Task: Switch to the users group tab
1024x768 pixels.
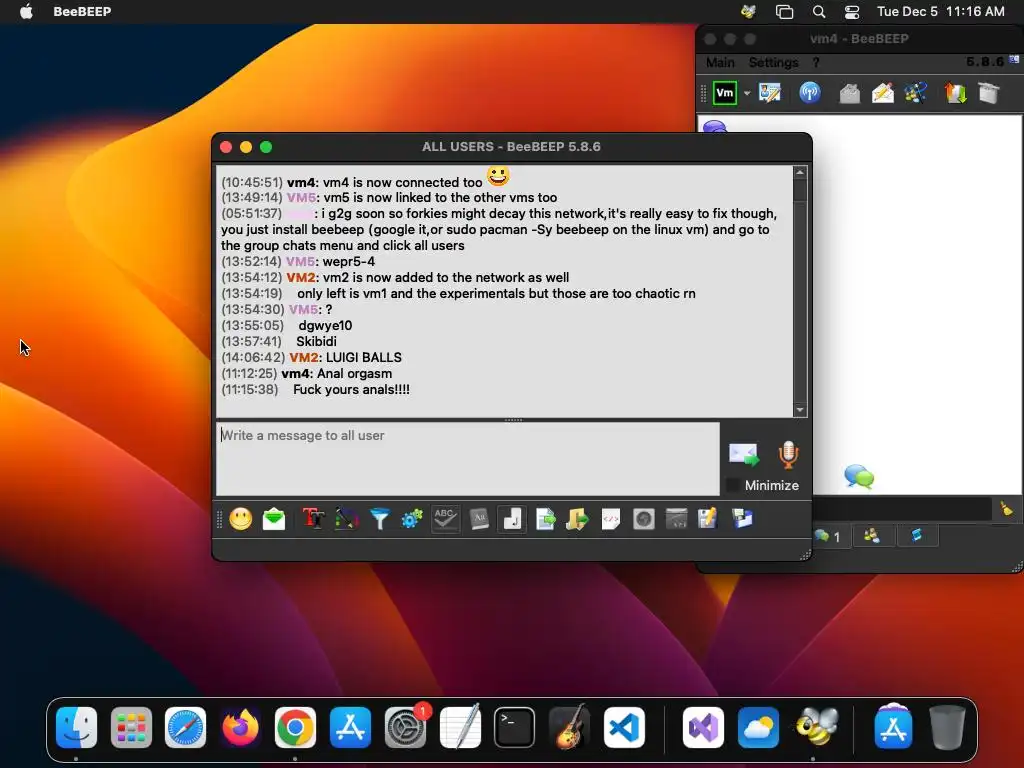Action: point(872,537)
